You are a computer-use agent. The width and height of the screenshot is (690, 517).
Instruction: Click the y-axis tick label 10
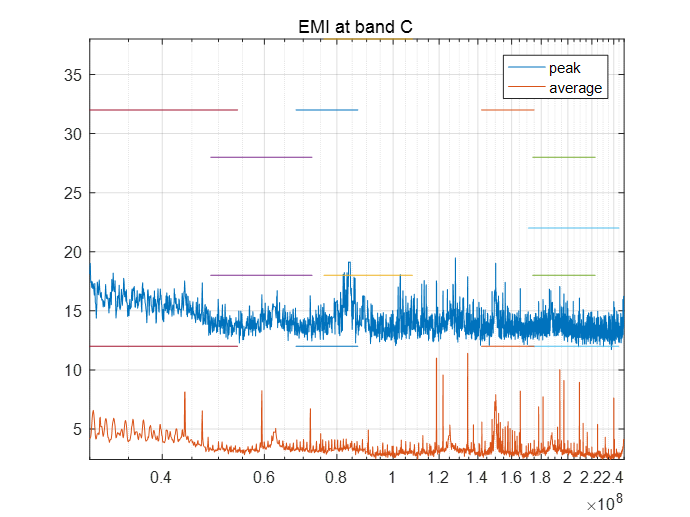[73, 370]
